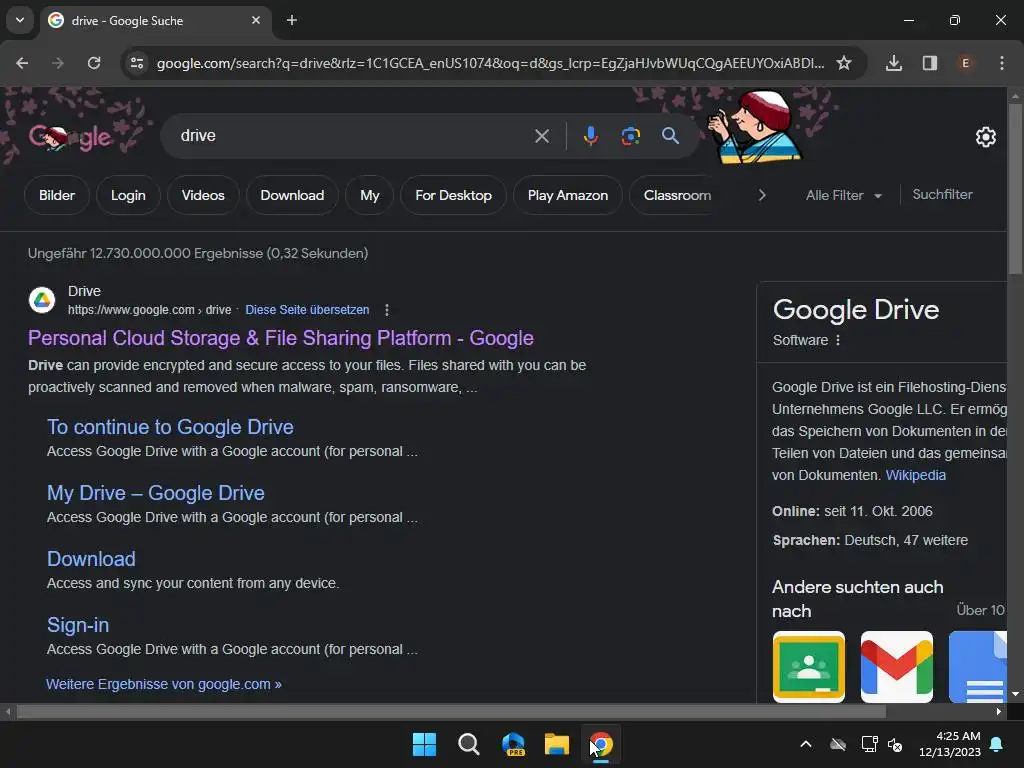The width and height of the screenshot is (1024, 768).
Task: Expand the Alle Filter dropdown
Action: 843,195
